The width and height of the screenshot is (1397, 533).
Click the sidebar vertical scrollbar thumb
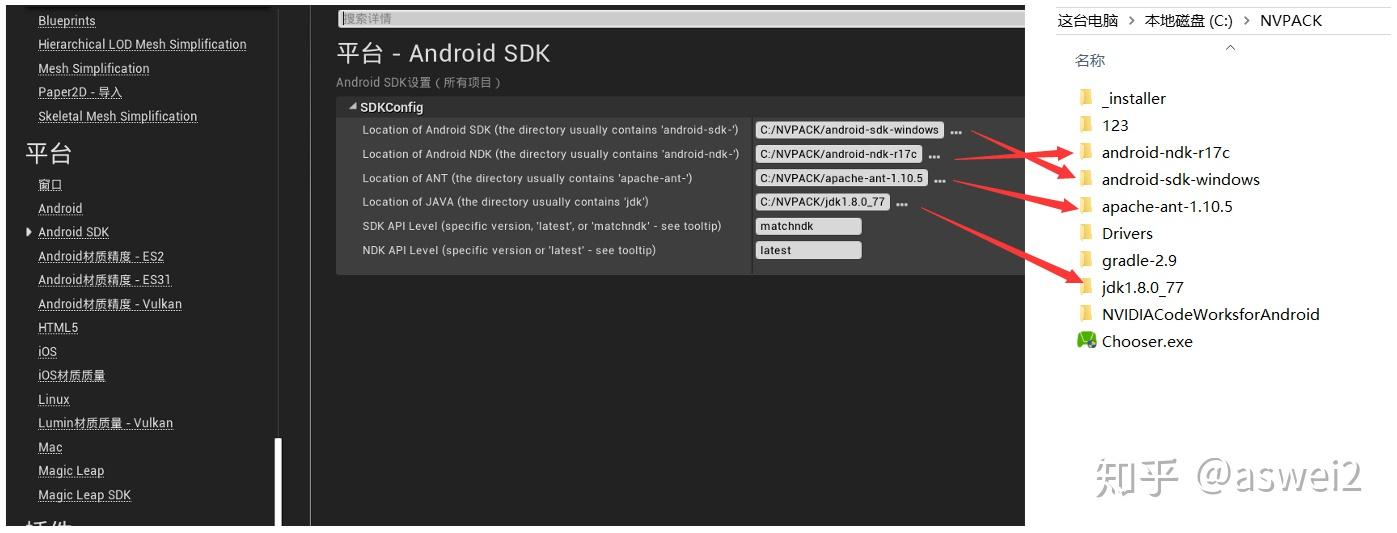click(x=278, y=482)
